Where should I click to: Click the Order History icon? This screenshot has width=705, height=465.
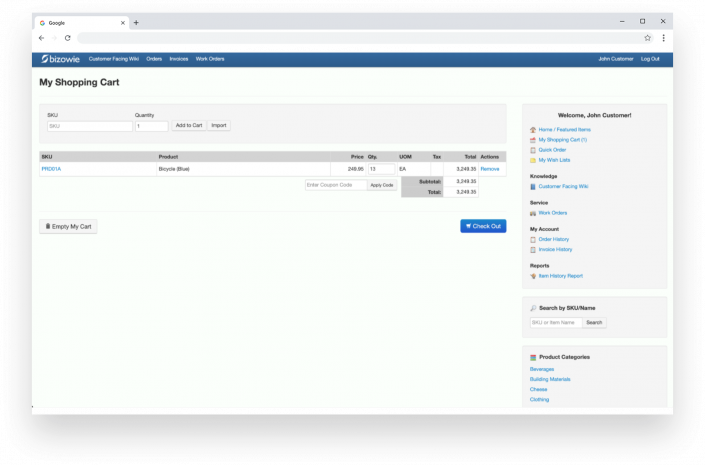(x=533, y=240)
